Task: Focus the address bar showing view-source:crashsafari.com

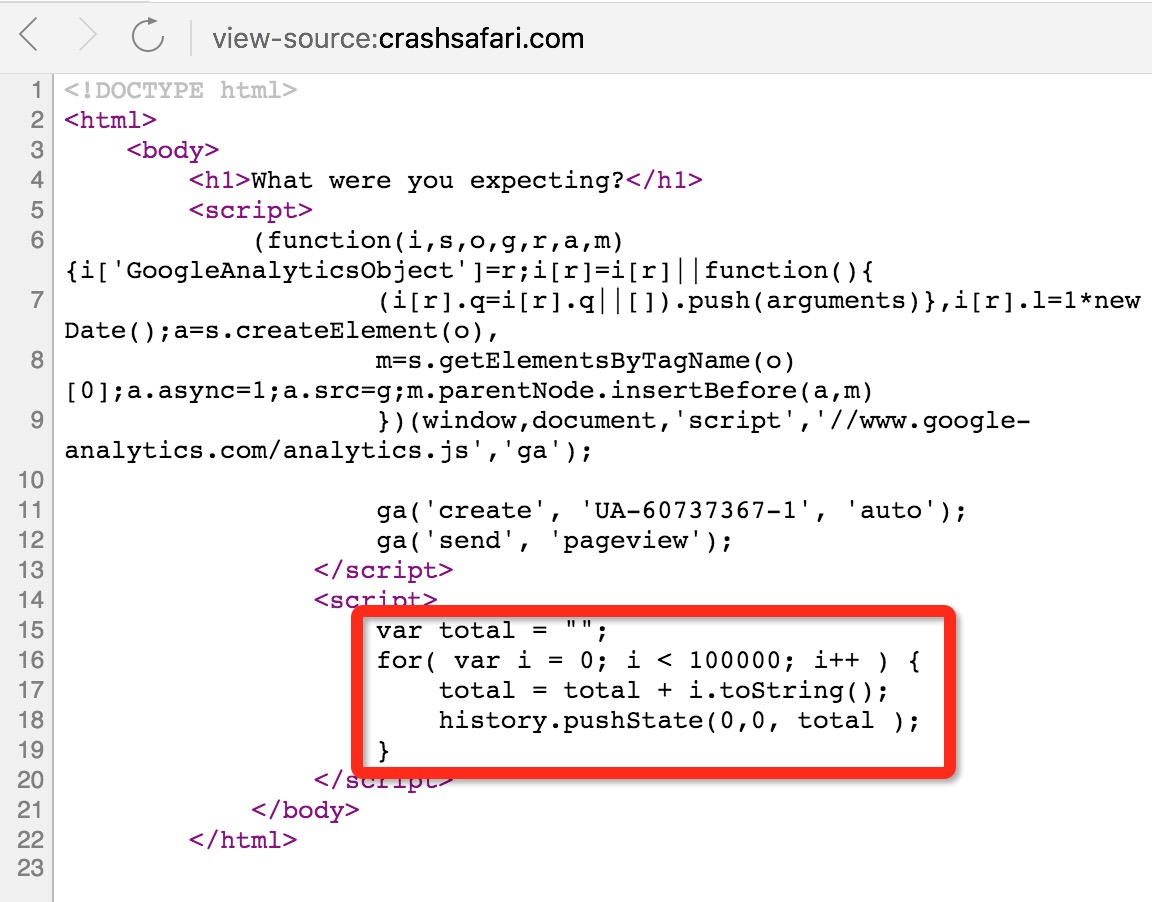Action: tap(398, 38)
